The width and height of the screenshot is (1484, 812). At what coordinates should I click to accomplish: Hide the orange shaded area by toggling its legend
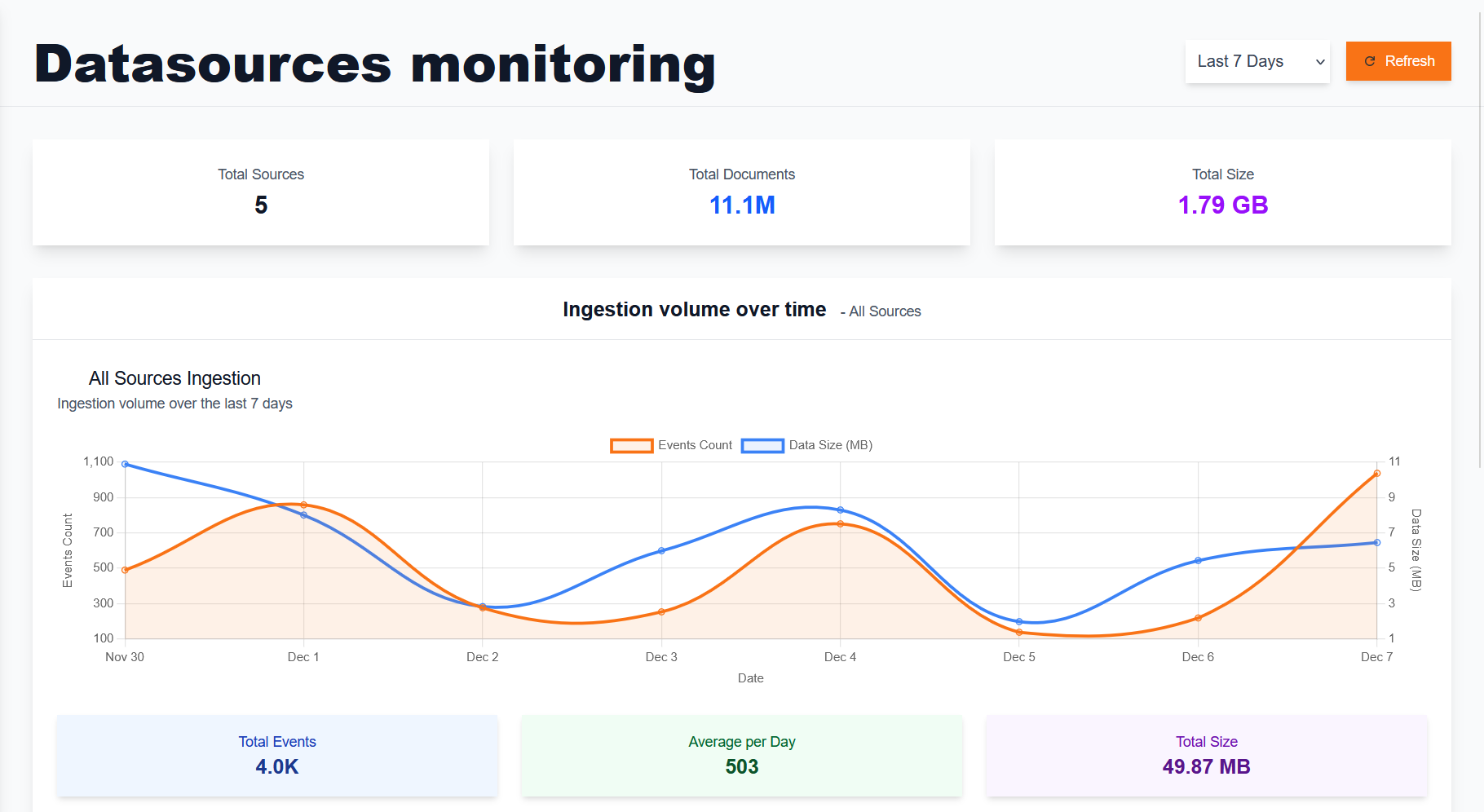(x=632, y=445)
